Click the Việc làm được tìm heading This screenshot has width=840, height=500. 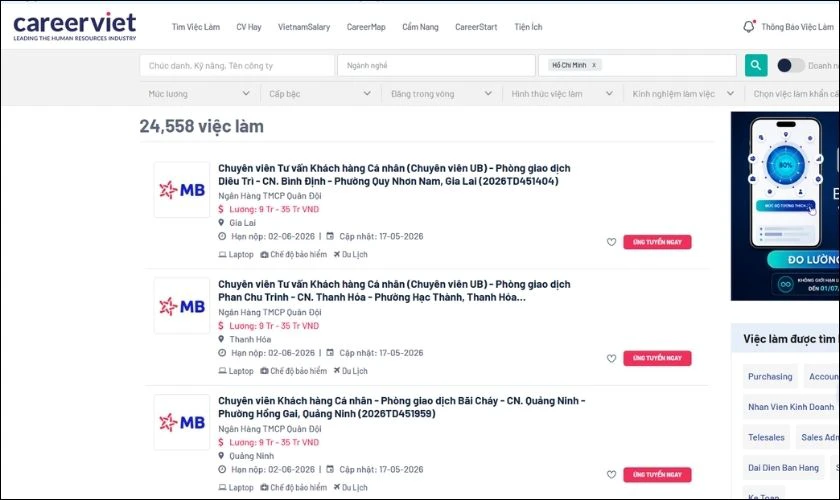pyautogui.click(x=789, y=339)
